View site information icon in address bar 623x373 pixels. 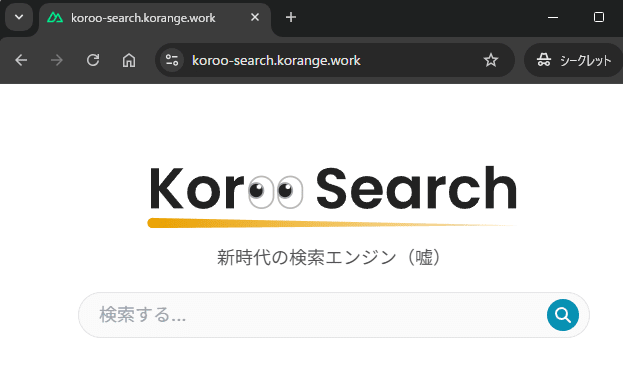pyautogui.click(x=172, y=60)
